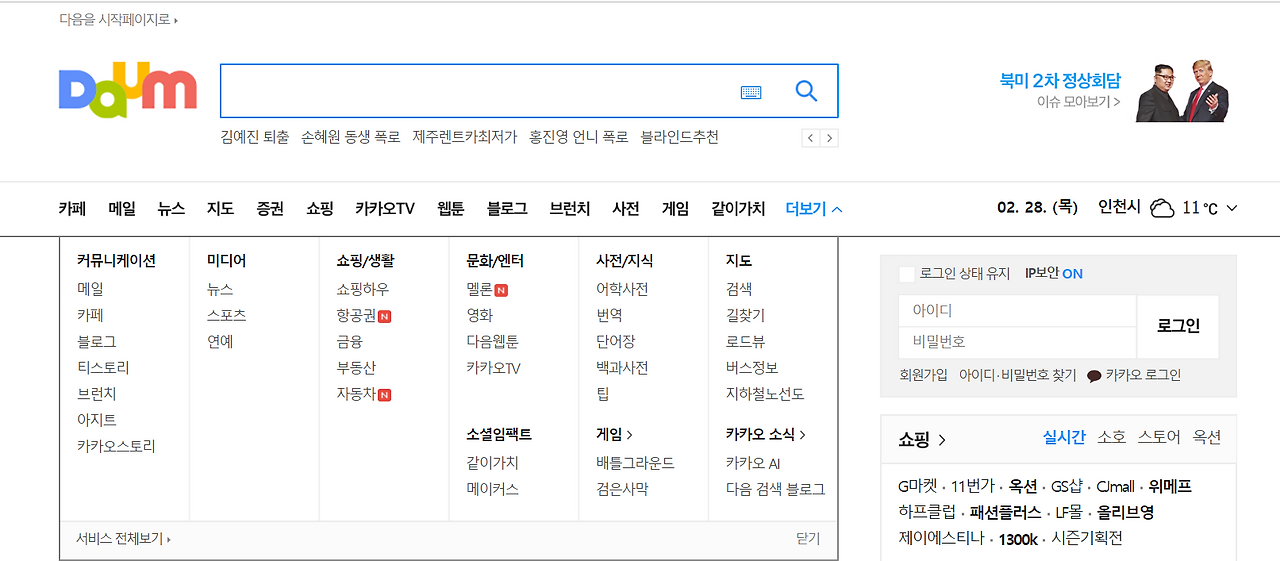Click keyword 제주렌트카최저가
The width and height of the screenshot is (1280, 561).
(x=465, y=137)
